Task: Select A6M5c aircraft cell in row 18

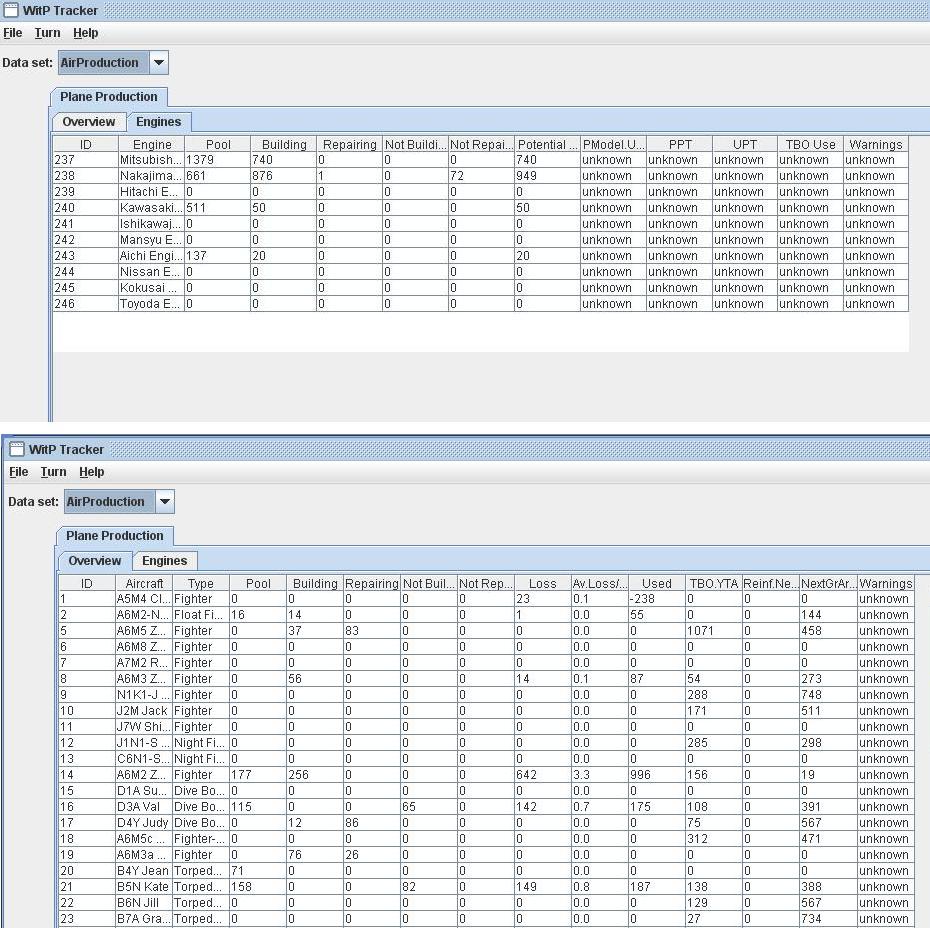Action: (144, 839)
